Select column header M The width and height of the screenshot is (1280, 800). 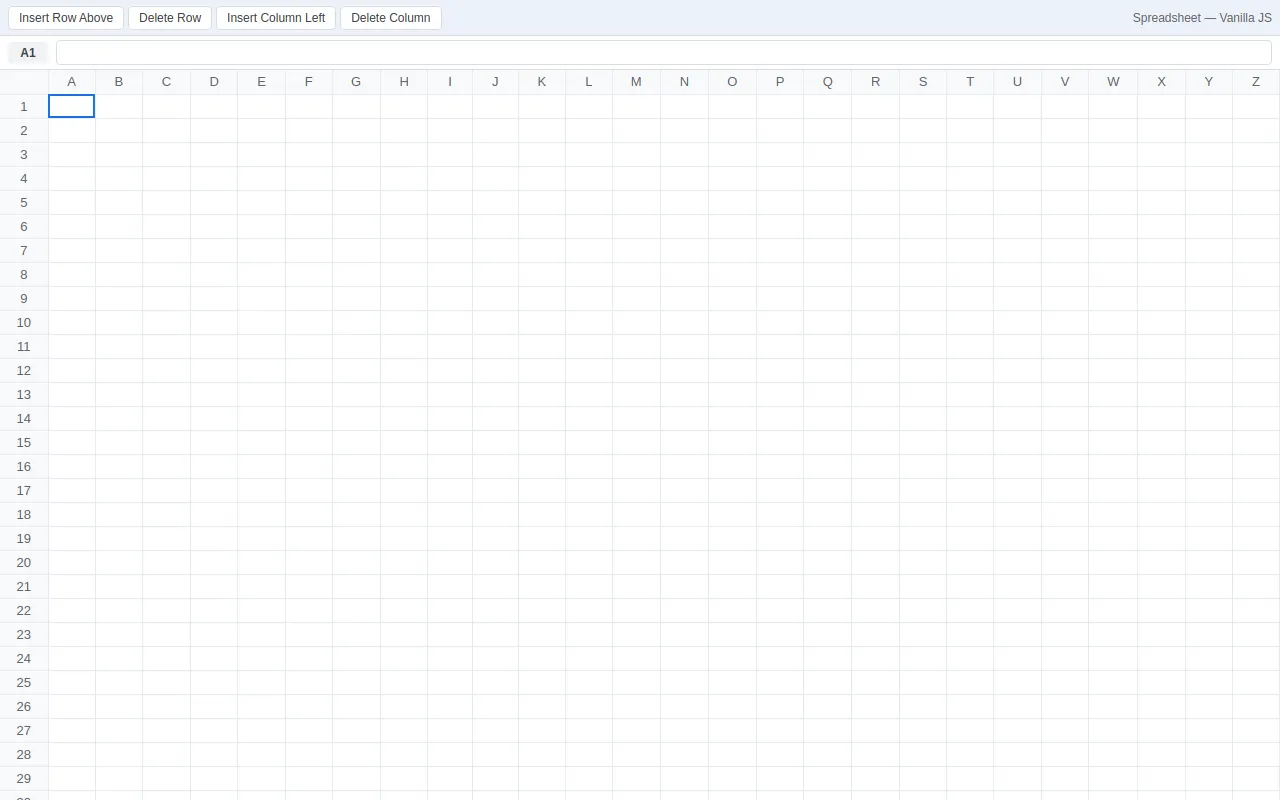[636, 82]
